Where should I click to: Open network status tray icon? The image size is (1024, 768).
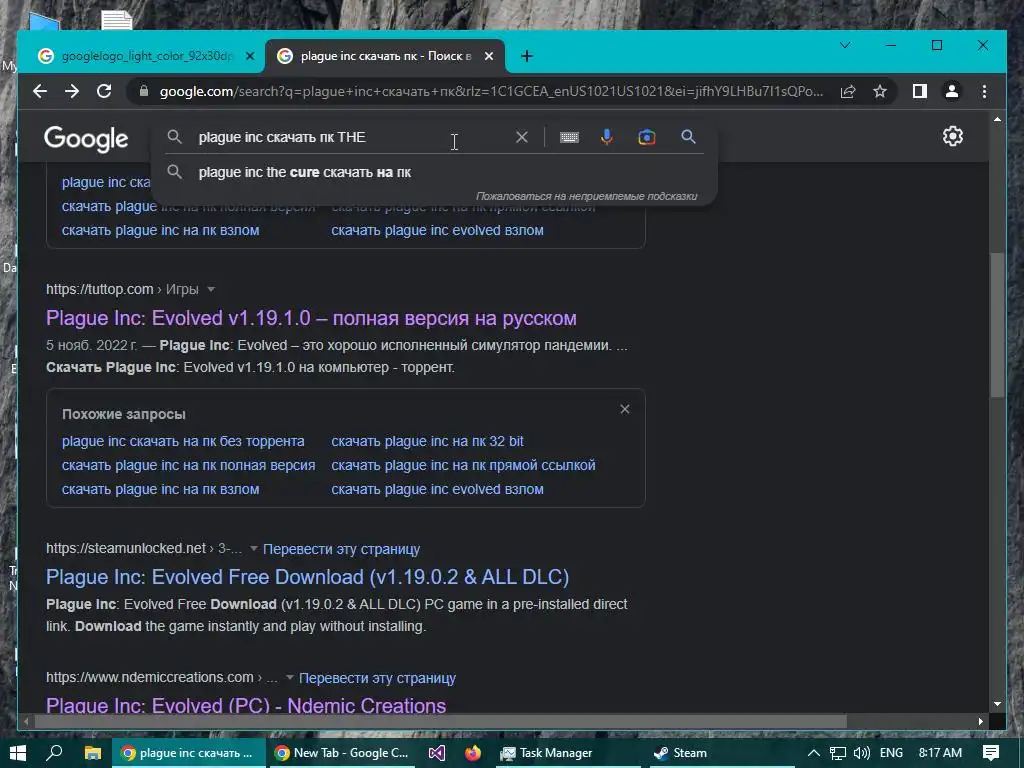(x=838, y=753)
